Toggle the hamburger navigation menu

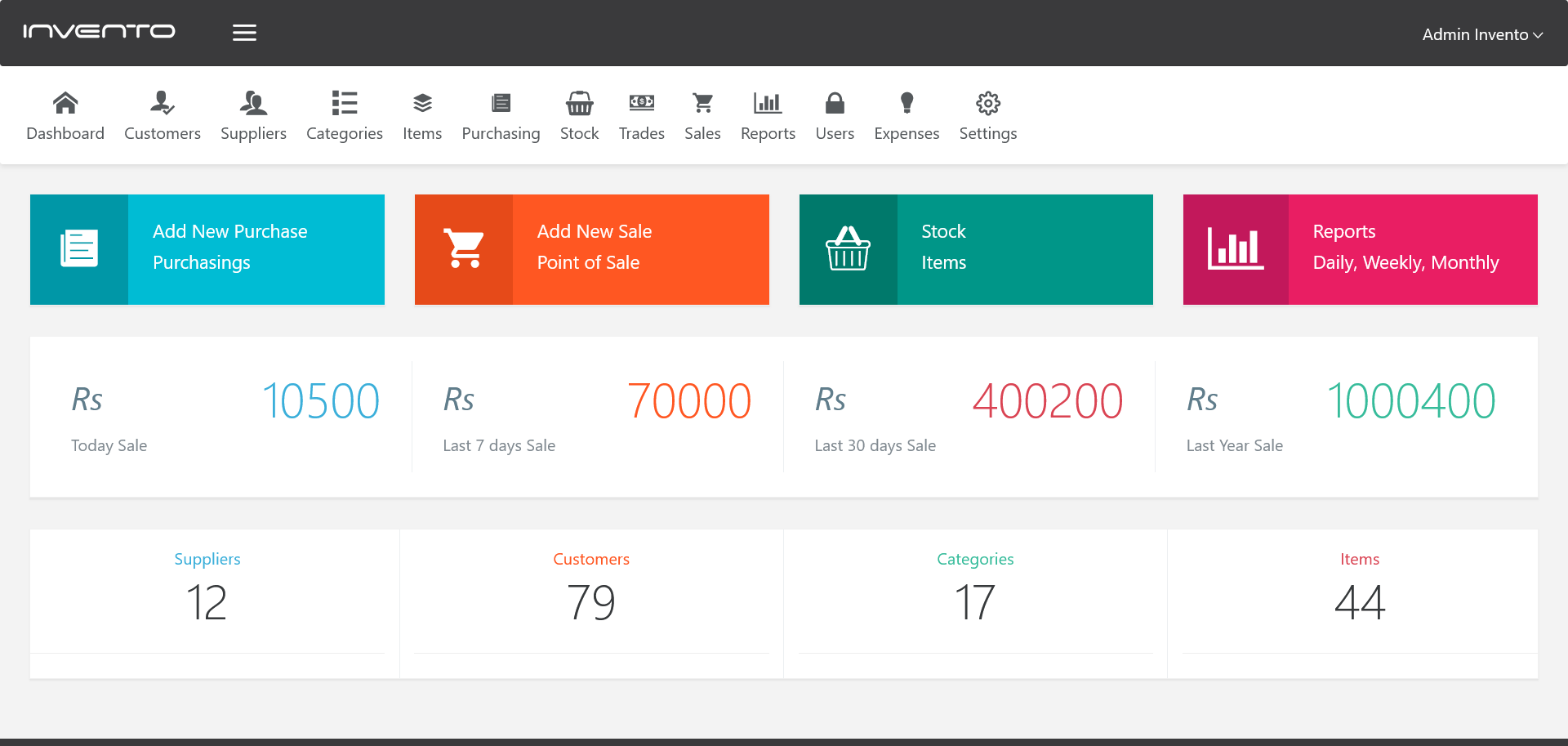click(244, 33)
